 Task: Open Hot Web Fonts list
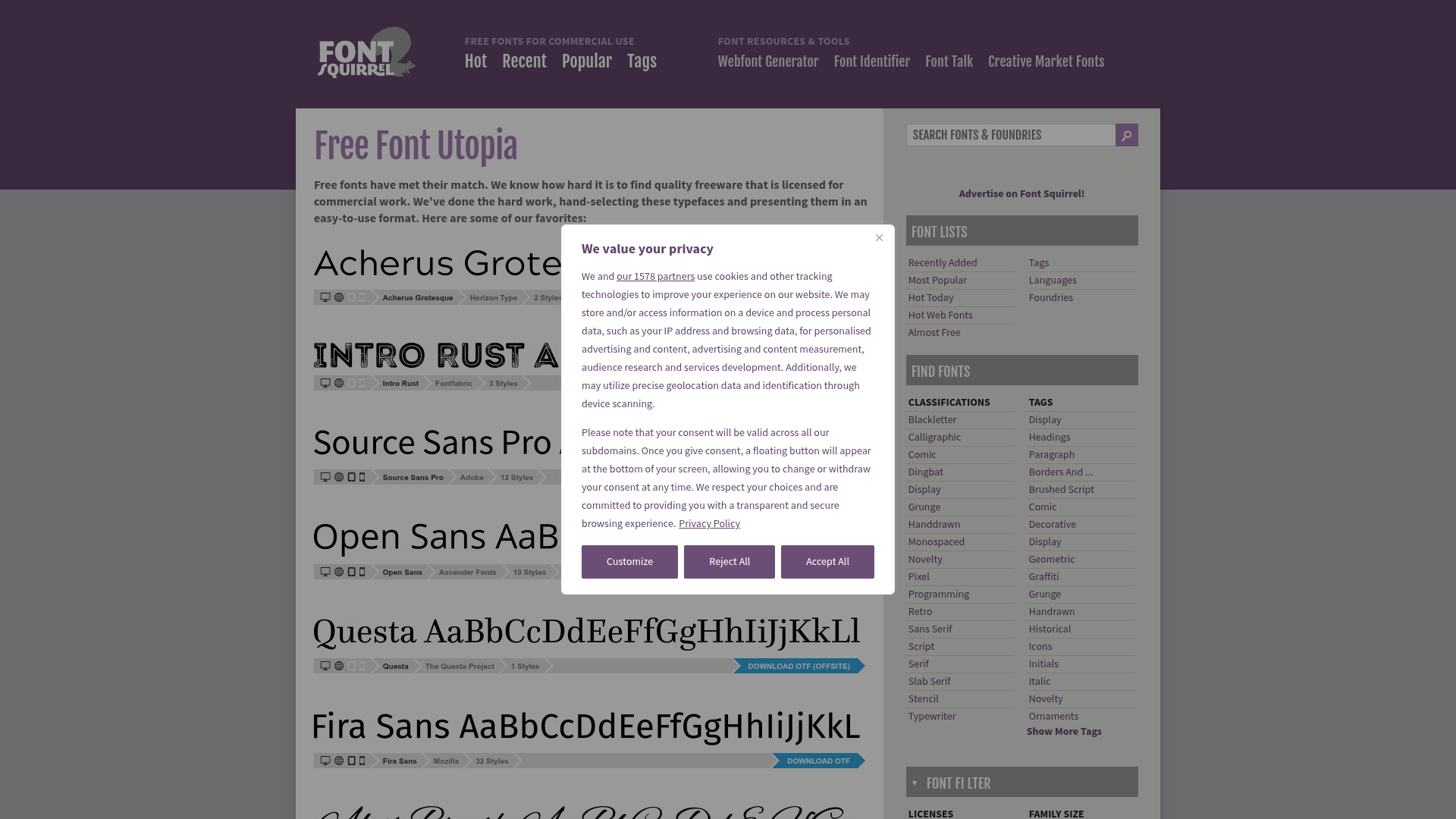pos(940,315)
